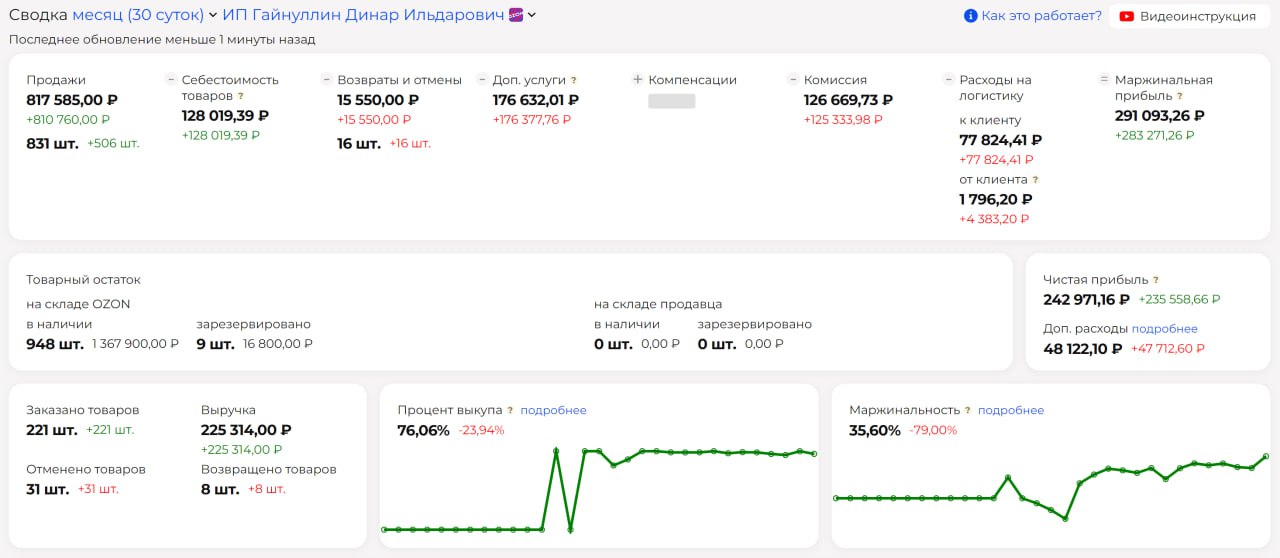This screenshot has height=558, width=1280.
Task: Toggle the minus sign before Возвраты и отмены
Action: coord(327,80)
